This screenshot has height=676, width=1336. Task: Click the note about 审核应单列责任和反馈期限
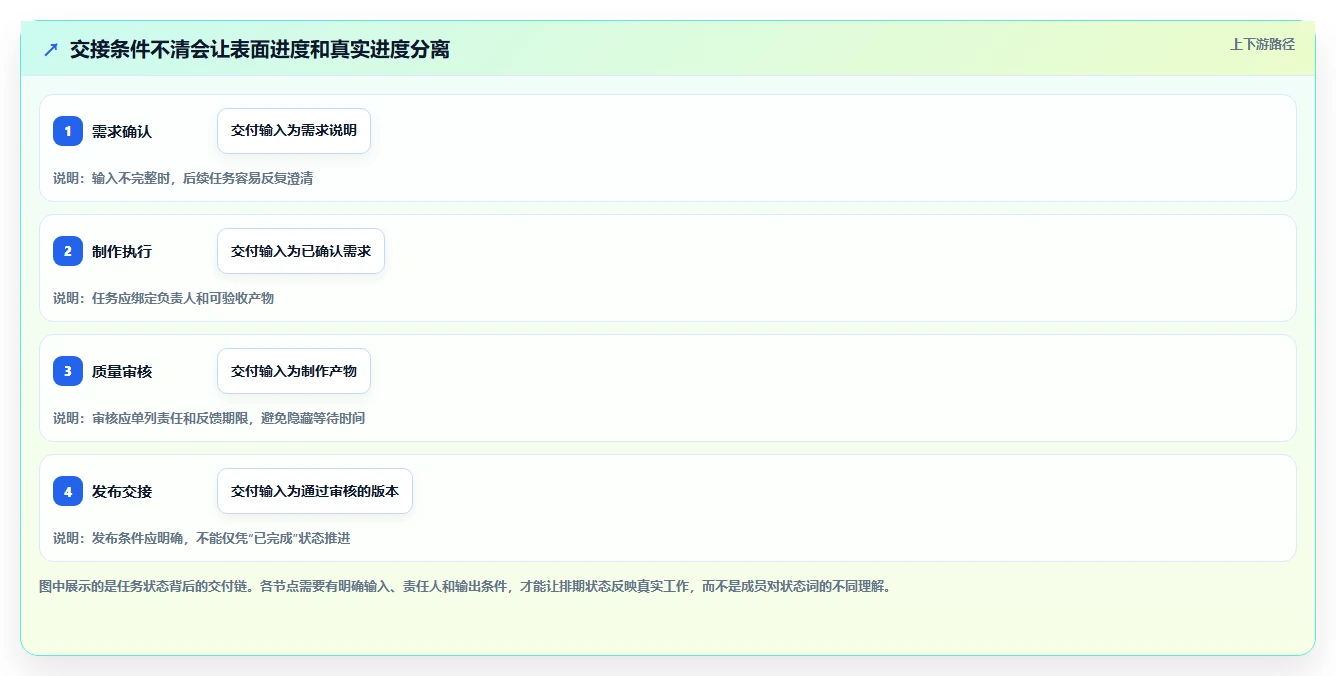pyautogui.click(x=209, y=418)
